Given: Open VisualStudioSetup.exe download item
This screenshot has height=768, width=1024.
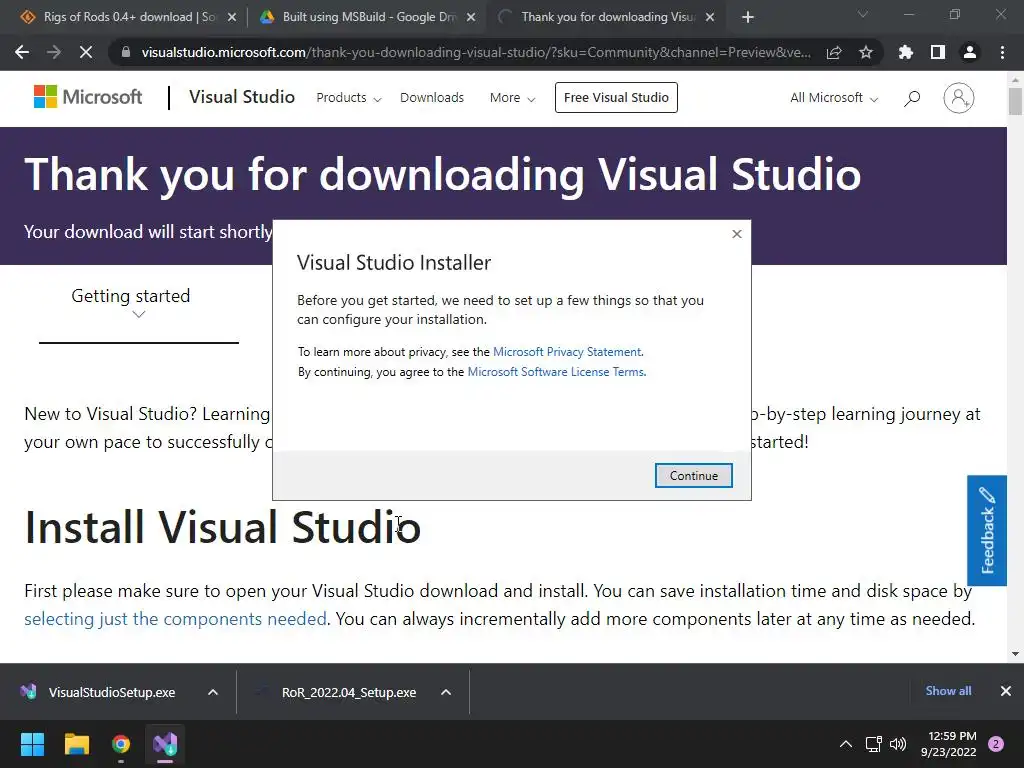Looking at the screenshot, I should [111, 692].
